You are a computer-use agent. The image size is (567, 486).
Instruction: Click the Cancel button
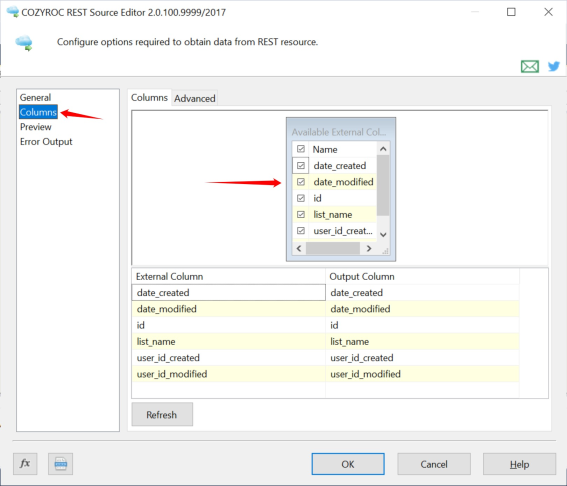click(434, 464)
